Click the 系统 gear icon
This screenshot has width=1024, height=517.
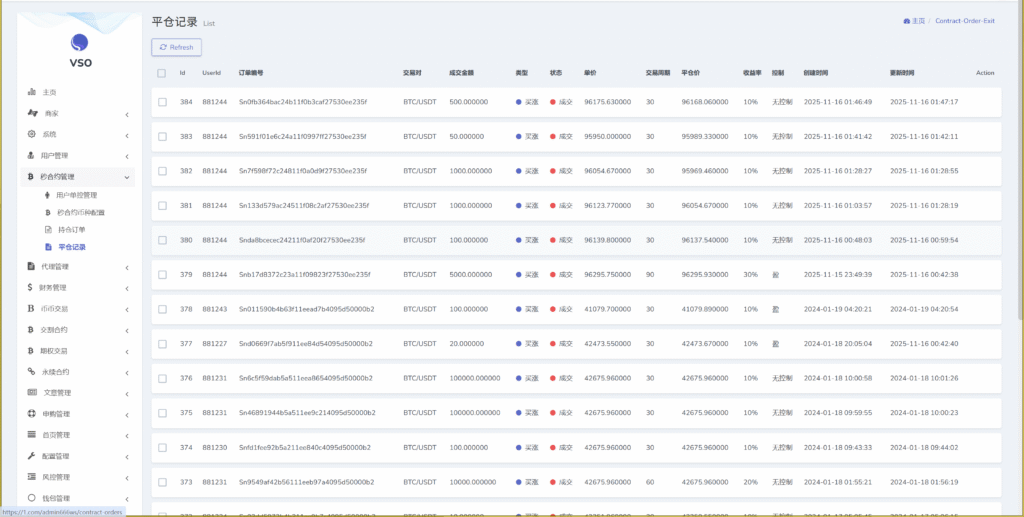click(x=32, y=134)
